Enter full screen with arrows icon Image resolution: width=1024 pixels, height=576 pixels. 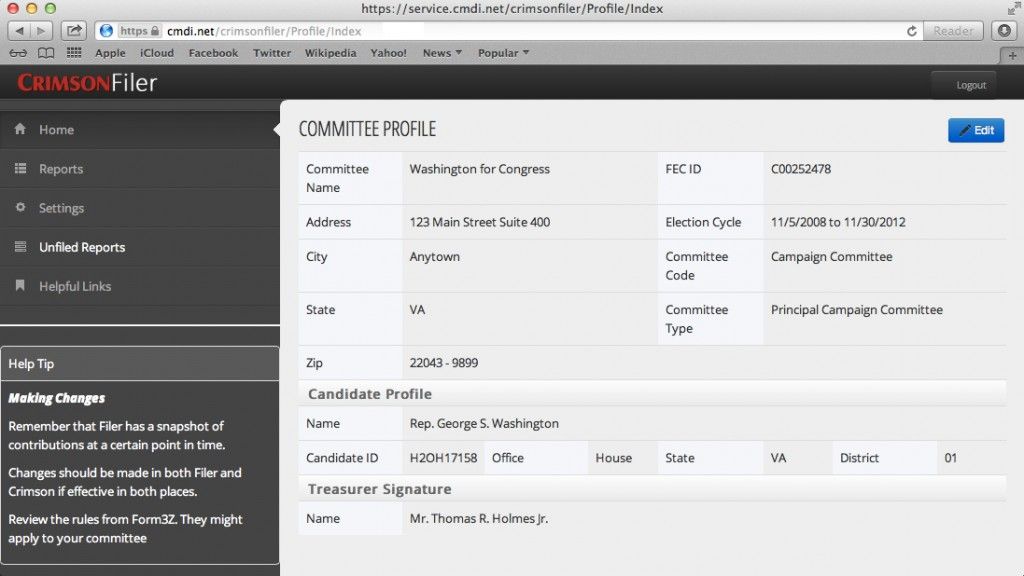point(1014,8)
